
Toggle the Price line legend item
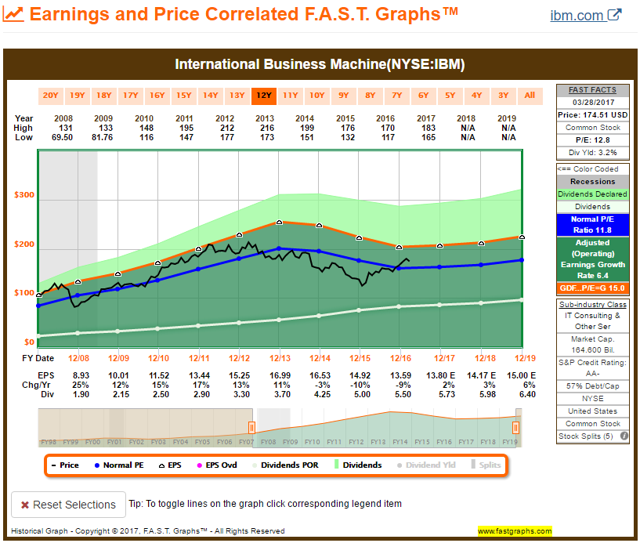pyautogui.click(x=65, y=465)
